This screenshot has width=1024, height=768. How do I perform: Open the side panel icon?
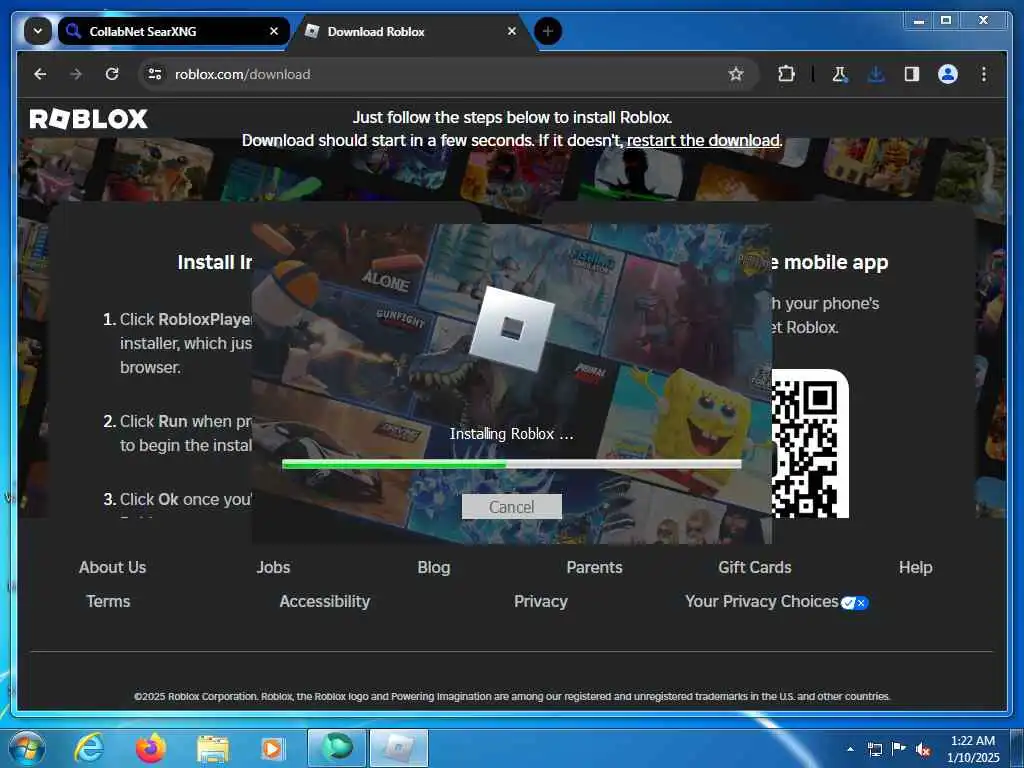[912, 74]
